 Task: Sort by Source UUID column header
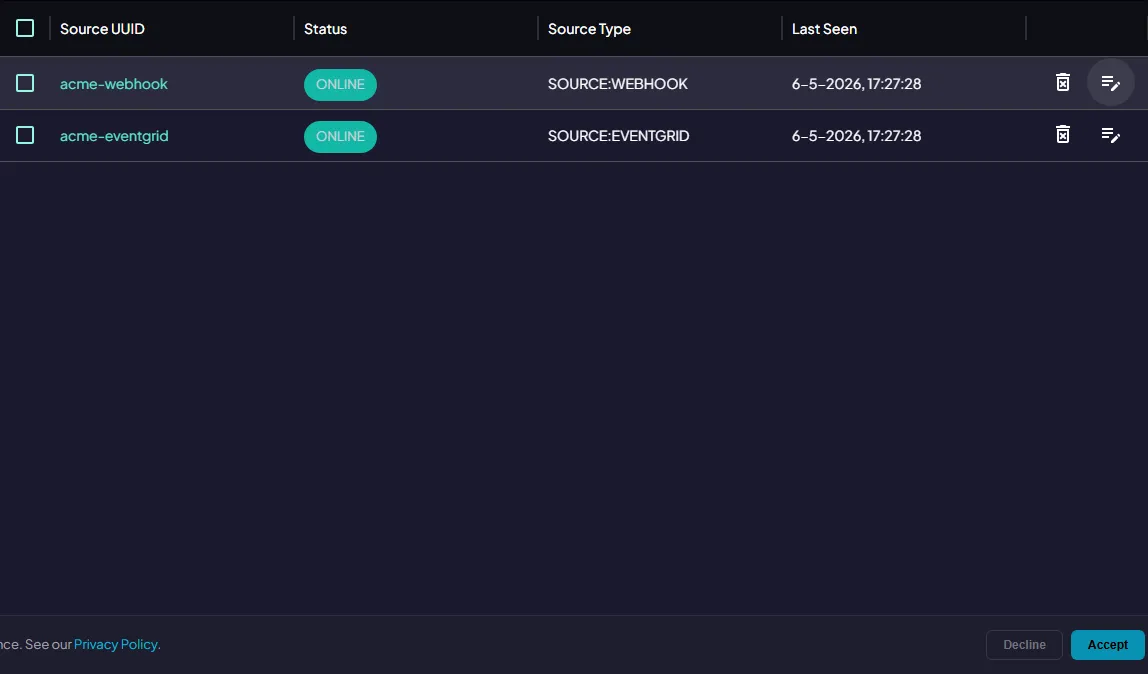pyautogui.click(x=102, y=29)
